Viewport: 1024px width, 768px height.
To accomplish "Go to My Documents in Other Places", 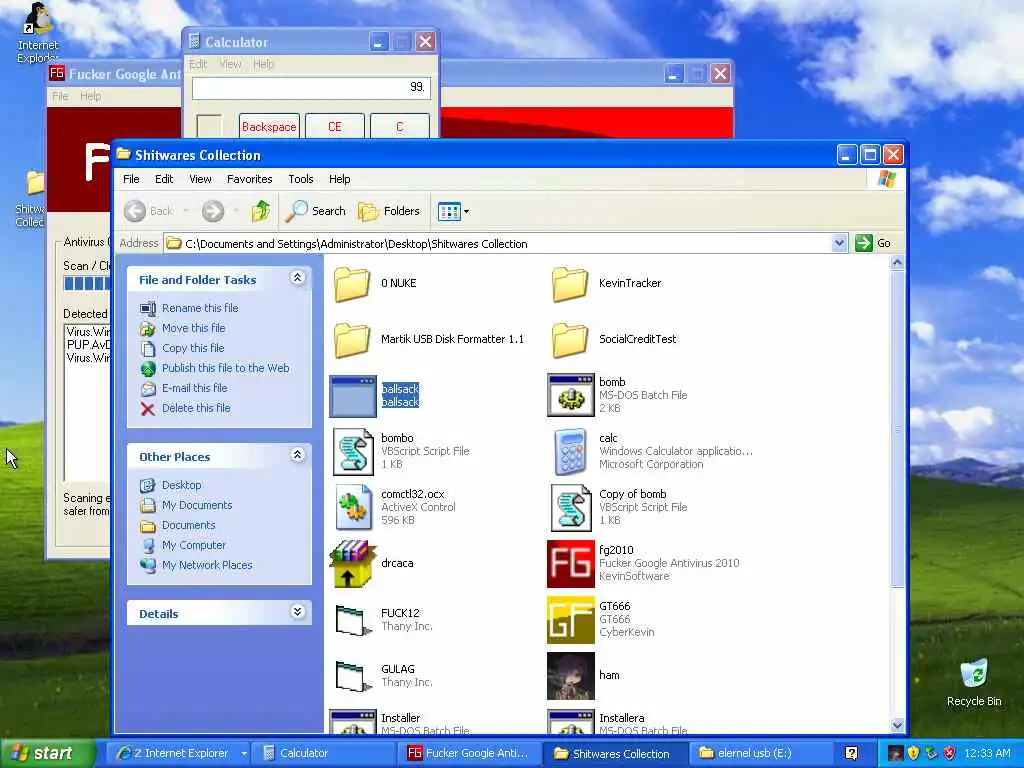I will point(197,505).
